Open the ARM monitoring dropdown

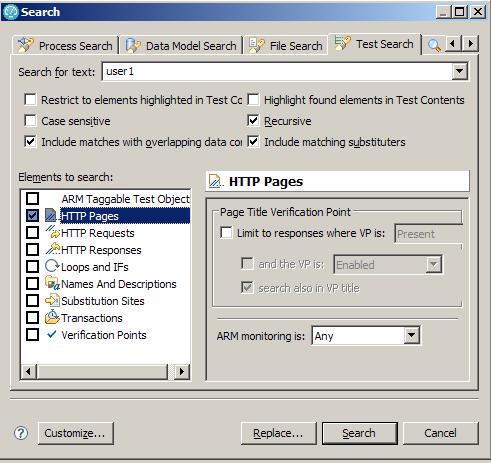click(412, 335)
